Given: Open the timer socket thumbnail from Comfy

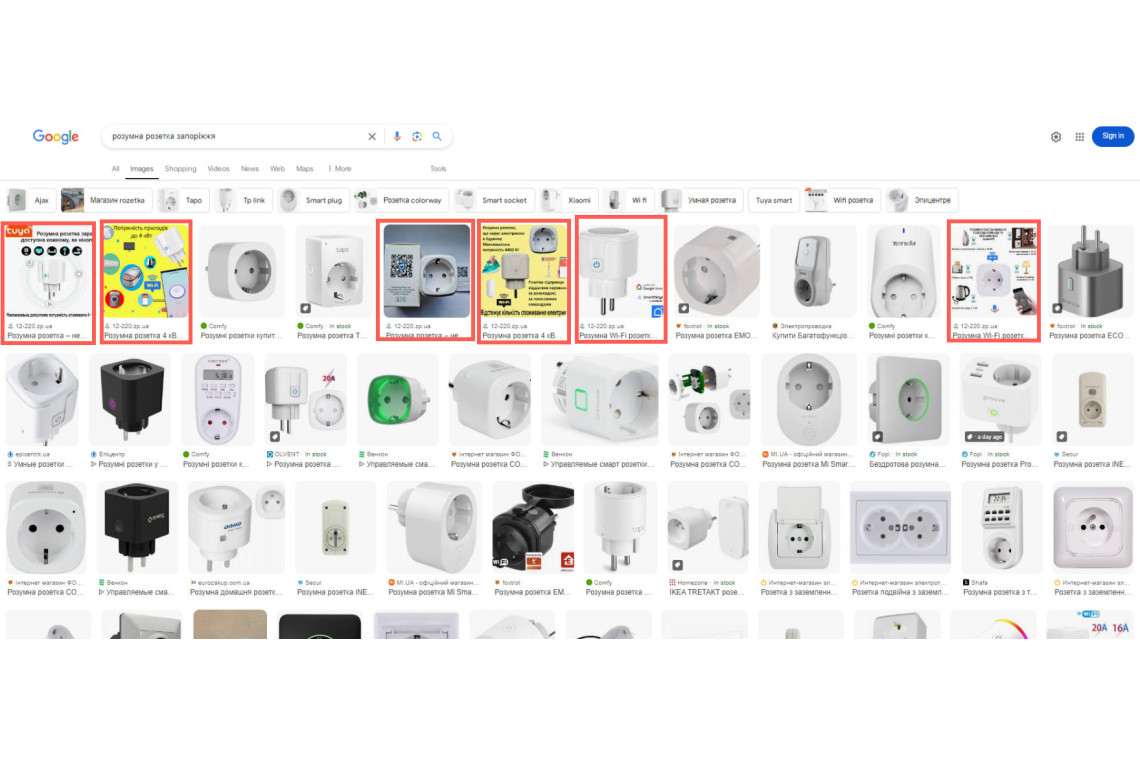Looking at the screenshot, I should point(218,400).
